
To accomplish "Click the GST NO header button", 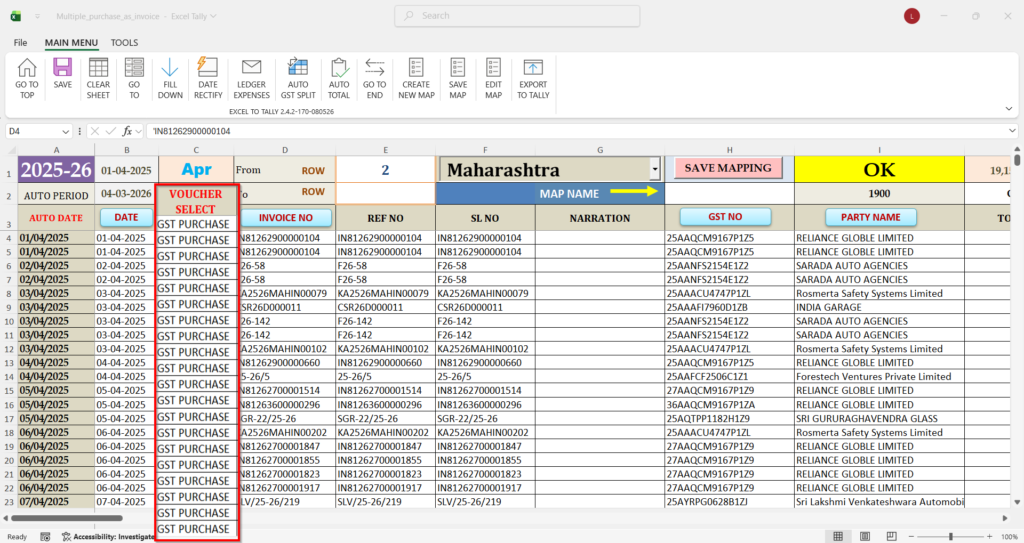I will 726,217.
